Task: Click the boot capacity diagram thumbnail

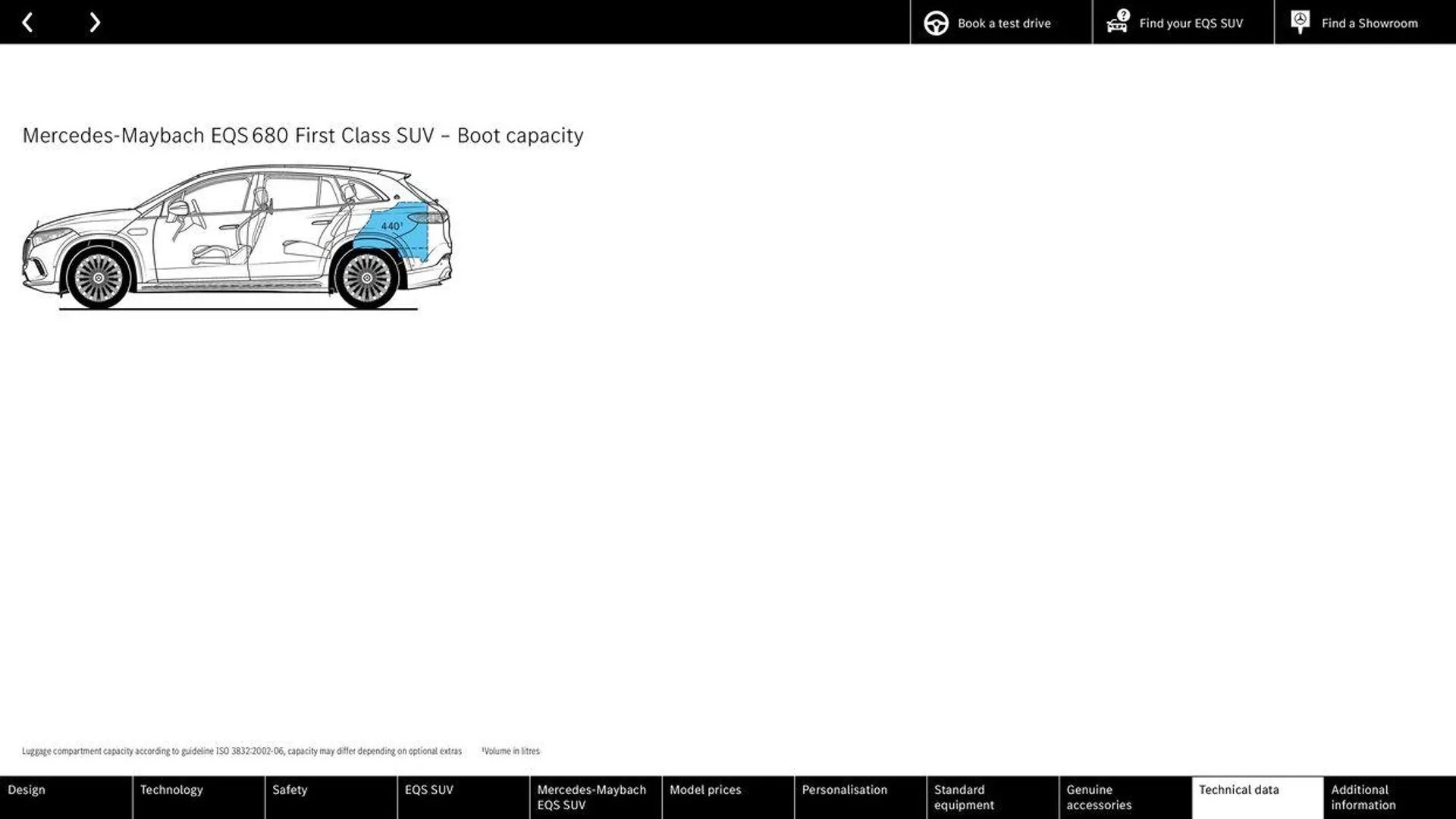Action: click(237, 237)
